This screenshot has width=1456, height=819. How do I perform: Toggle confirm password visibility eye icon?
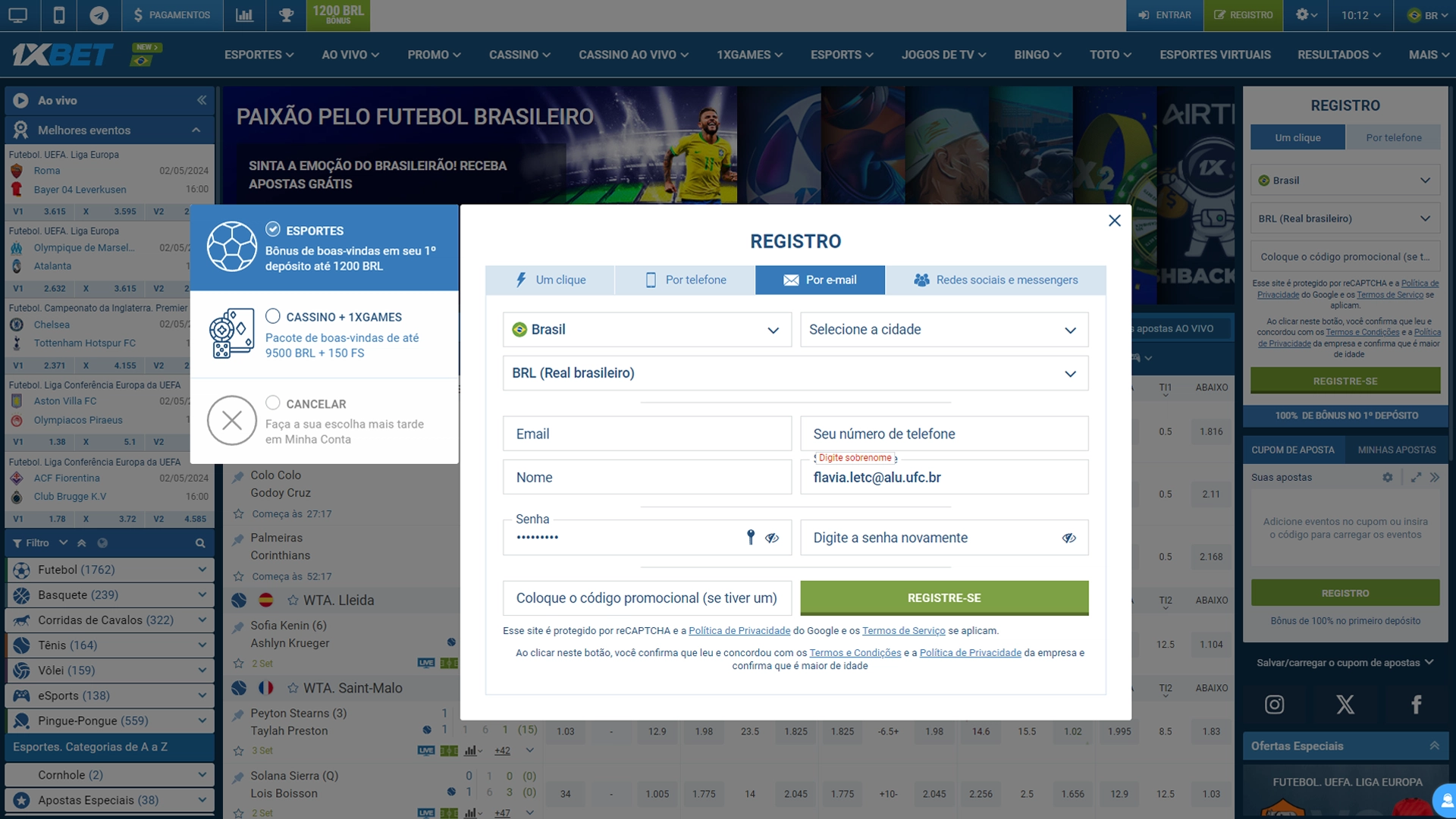(x=1070, y=537)
